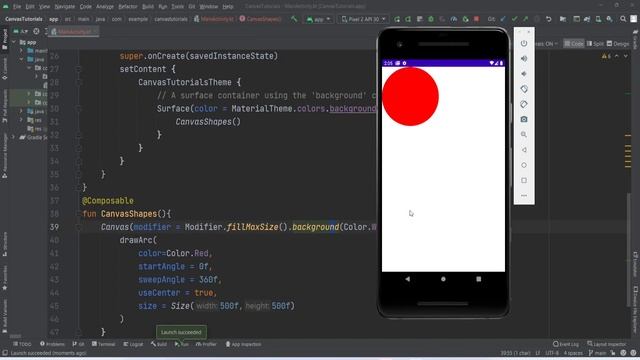Click the emulator power button
This screenshot has width=640, height=360.
pyautogui.click(x=524, y=44)
